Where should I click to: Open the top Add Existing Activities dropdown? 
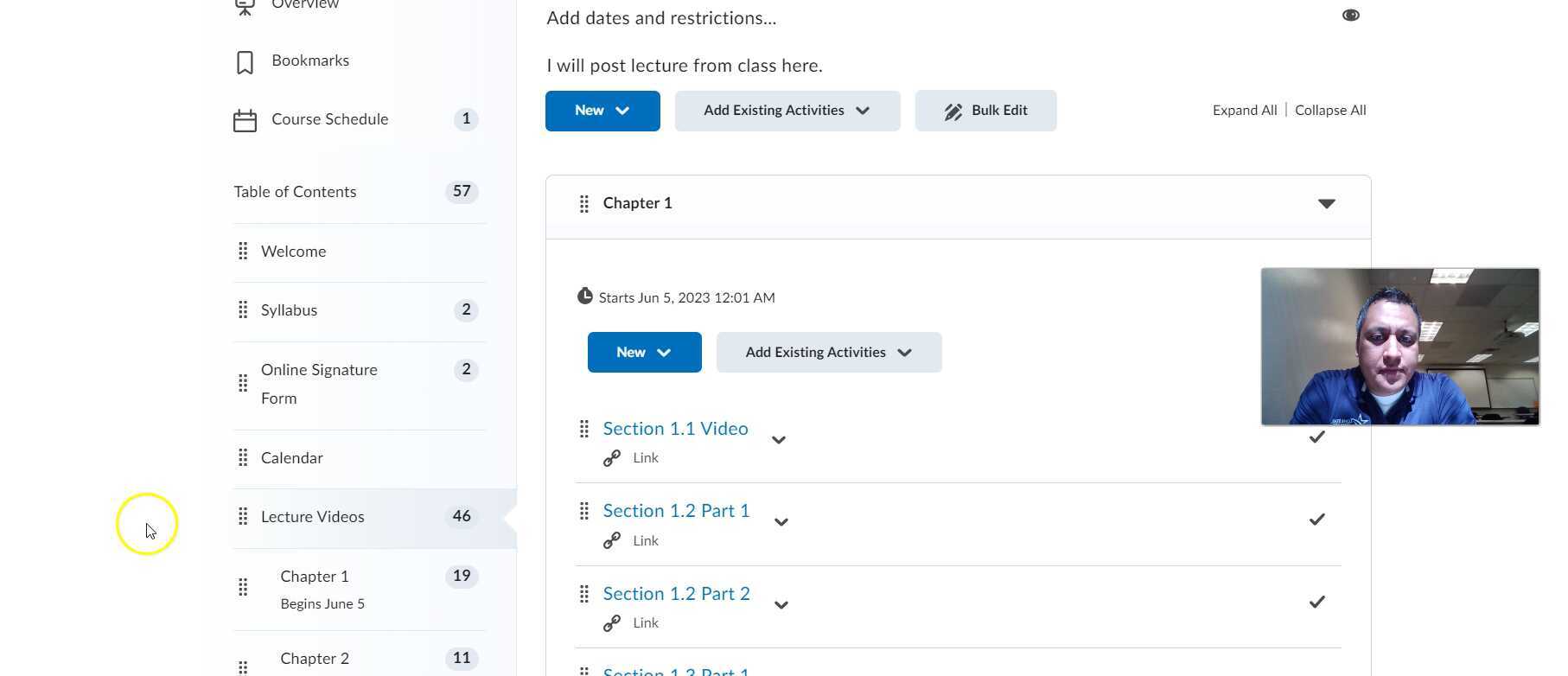tap(787, 111)
